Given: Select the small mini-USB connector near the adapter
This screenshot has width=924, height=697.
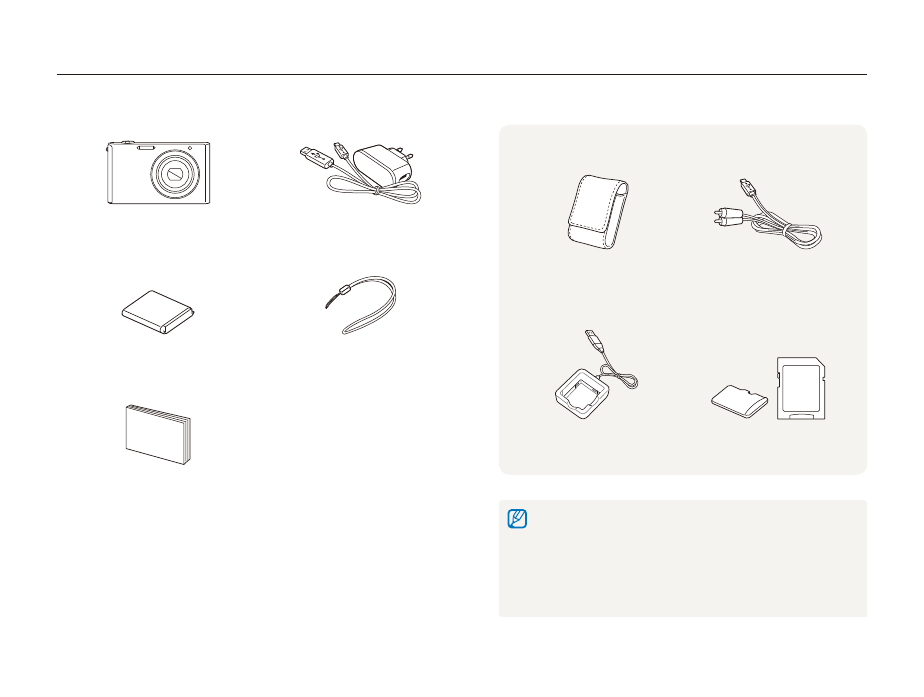Looking at the screenshot, I should click(341, 151).
